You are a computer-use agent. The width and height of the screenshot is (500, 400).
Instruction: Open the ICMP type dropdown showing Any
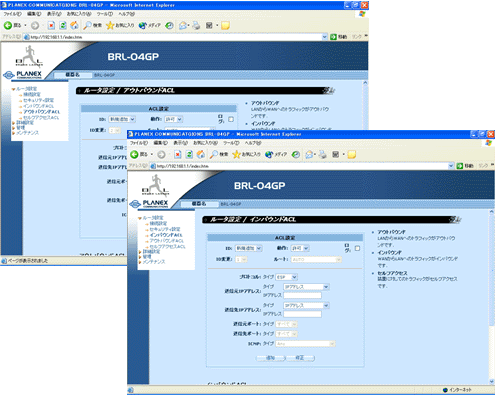(x=305, y=343)
